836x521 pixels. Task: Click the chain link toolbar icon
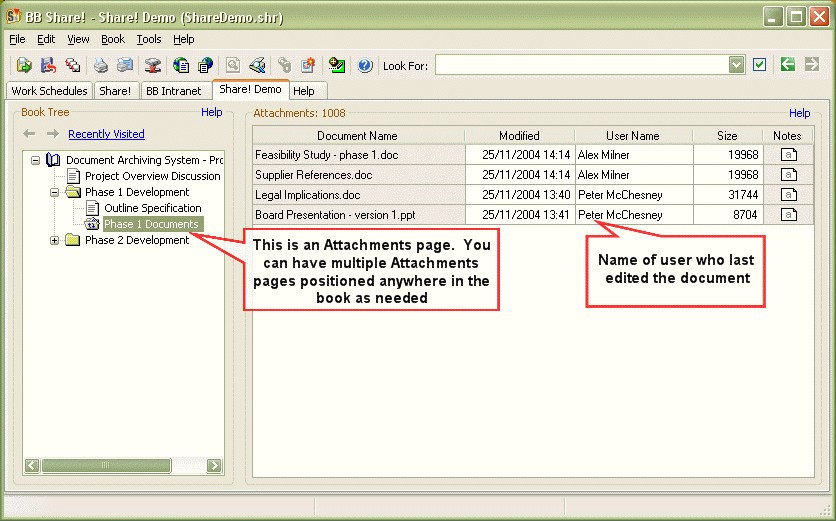[285, 65]
